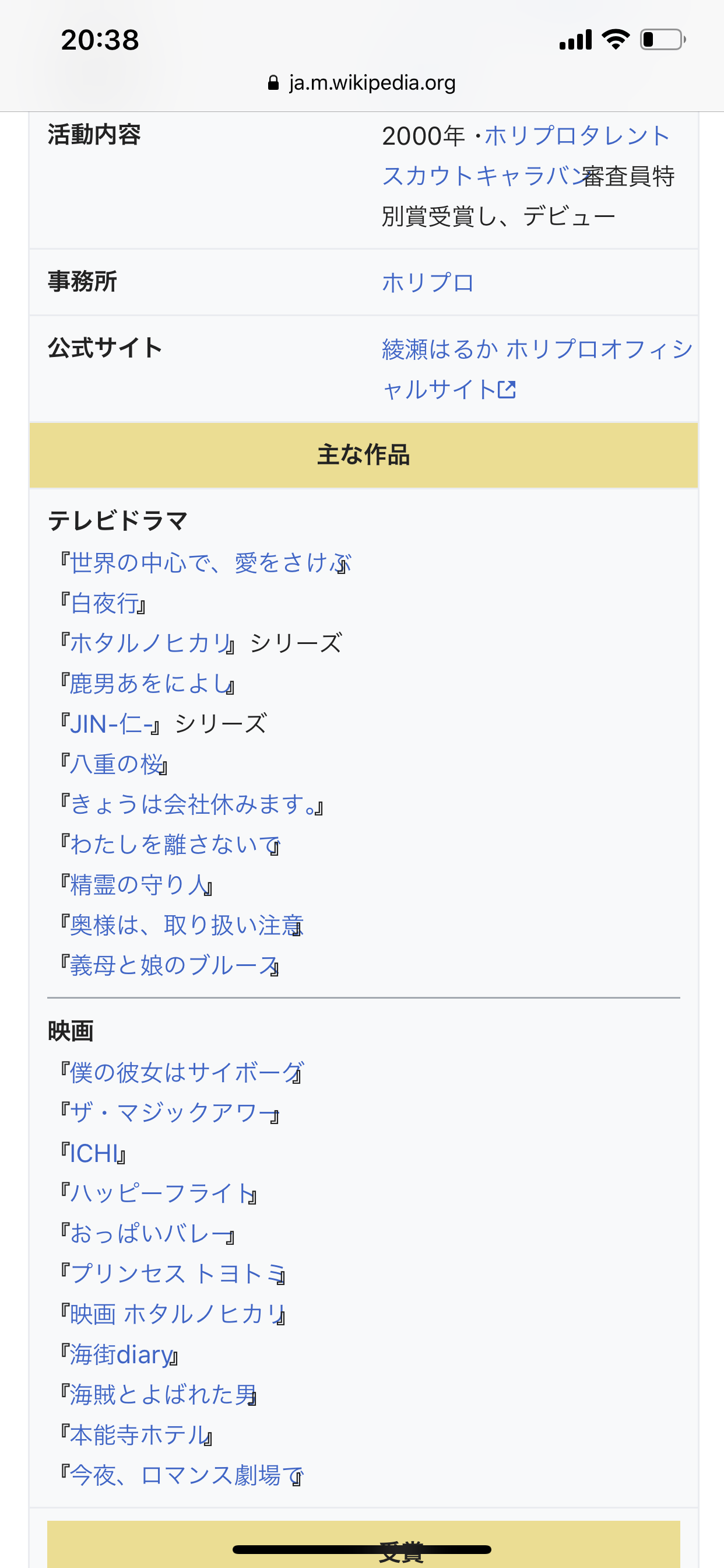Tap the battery indicator in status bar
This screenshot has width=724, height=1568.
(663, 40)
